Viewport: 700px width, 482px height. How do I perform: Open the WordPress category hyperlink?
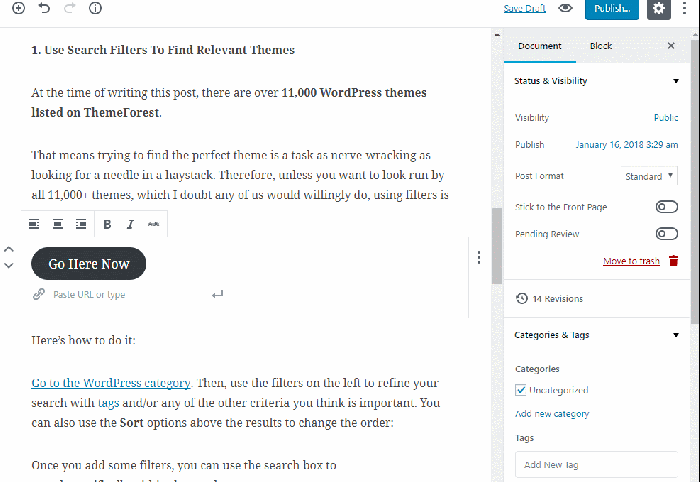pos(111,382)
